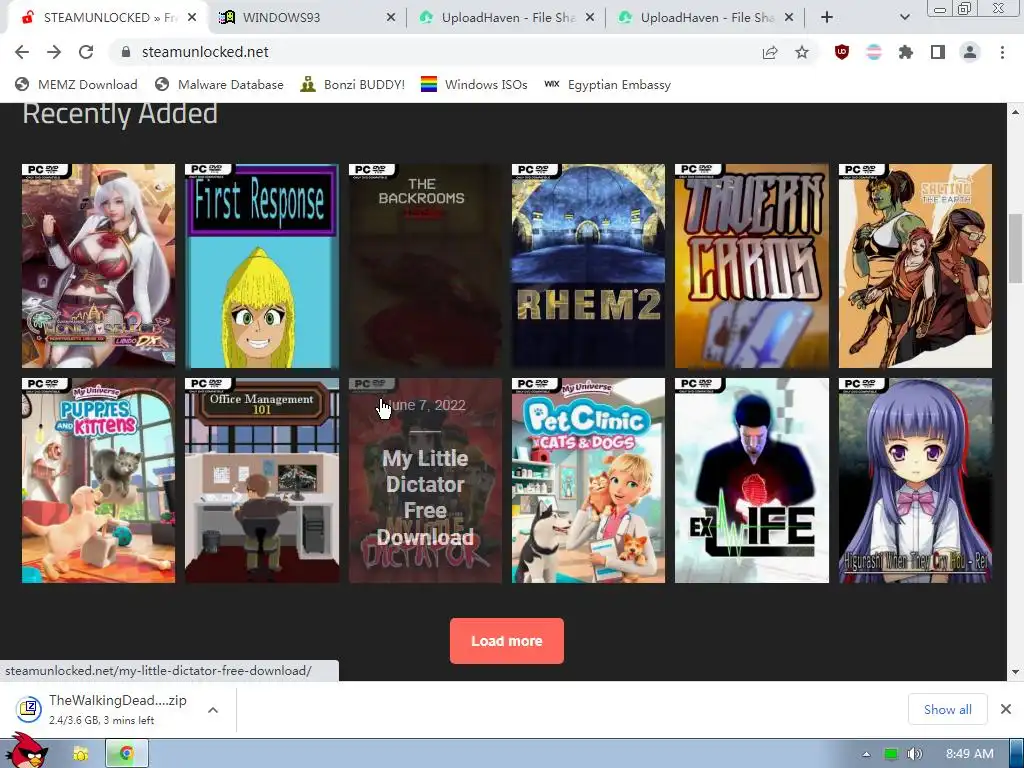Share this page via the share icon
The width and height of the screenshot is (1024, 768).
point(770,52)
